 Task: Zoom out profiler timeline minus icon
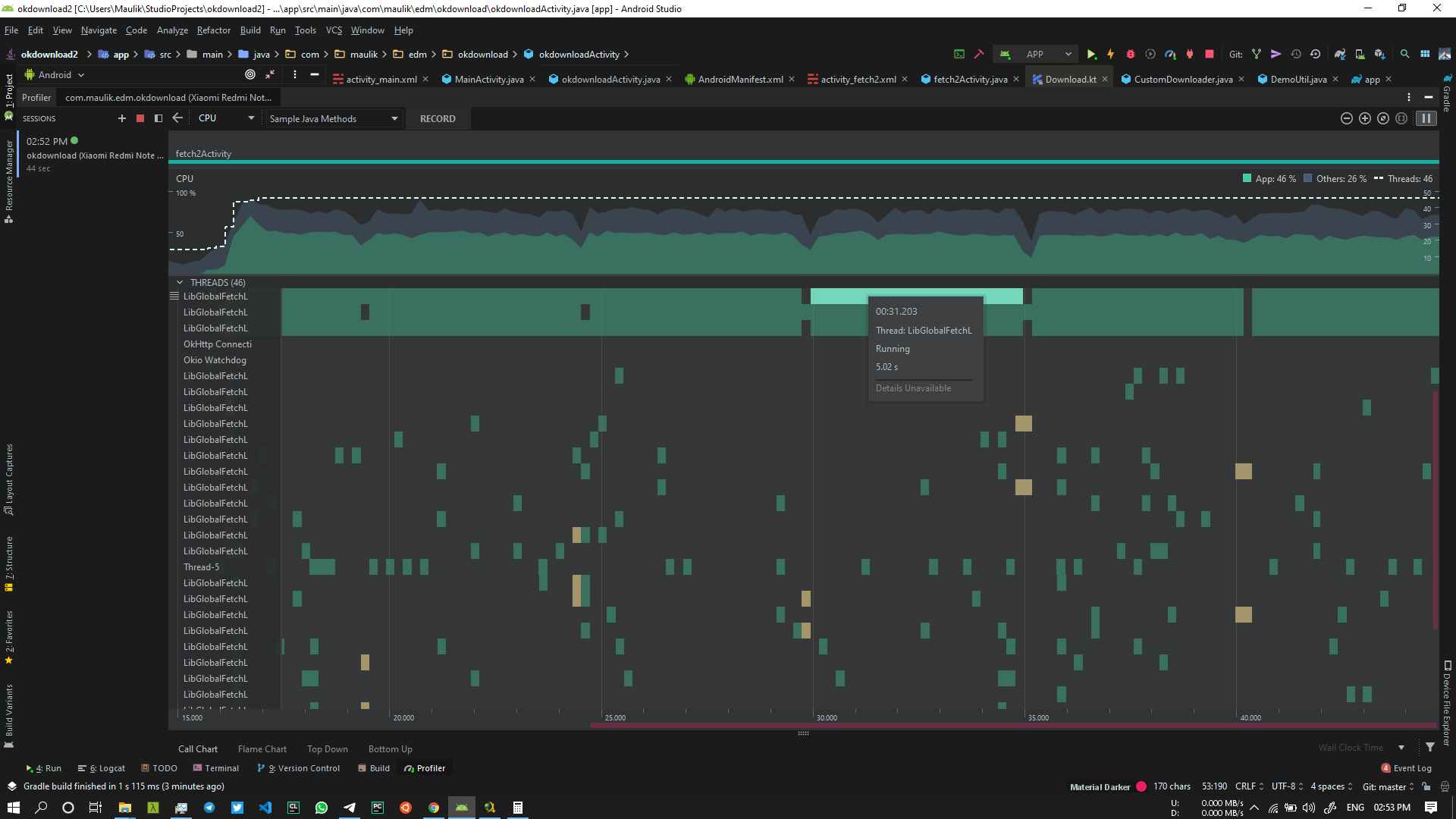pyautogui.click(x=1347, y=119)
